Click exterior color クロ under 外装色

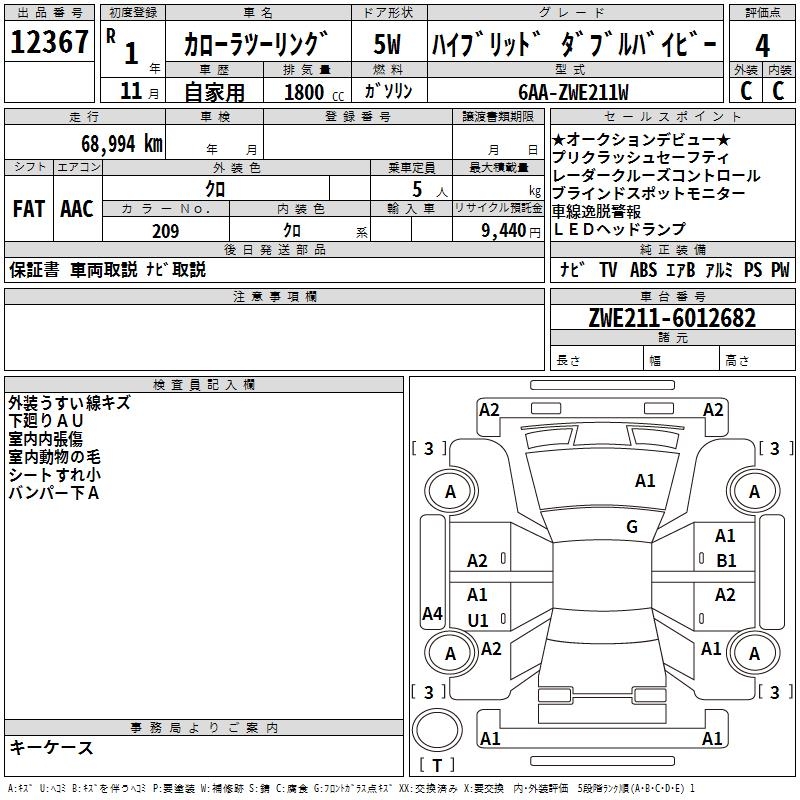215,189
